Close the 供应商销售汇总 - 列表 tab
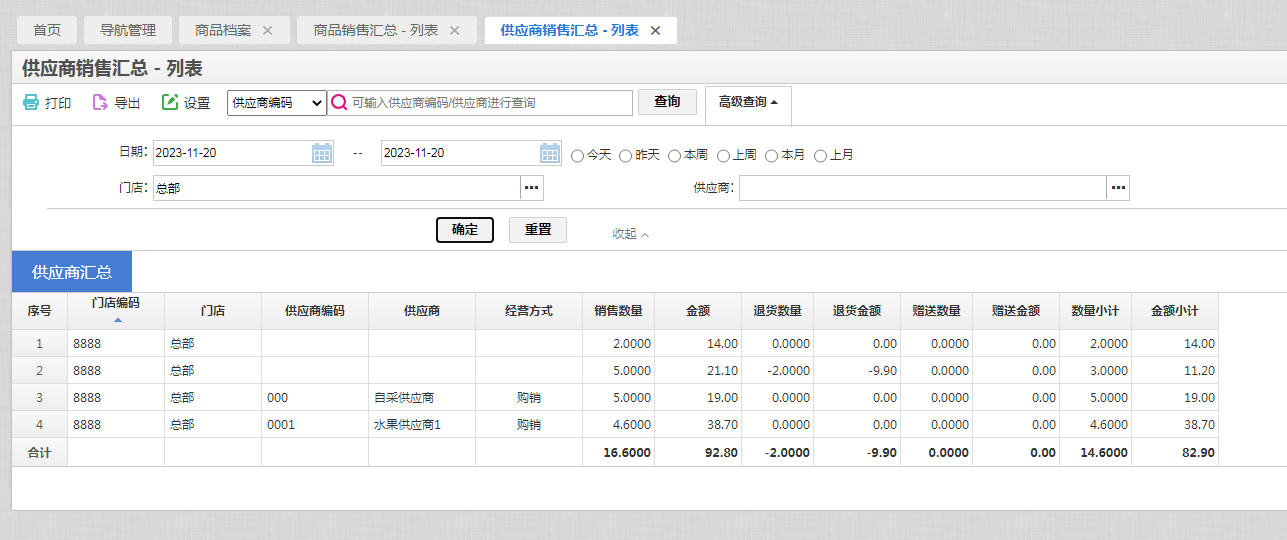1287x540 pixels. point(655,30)
